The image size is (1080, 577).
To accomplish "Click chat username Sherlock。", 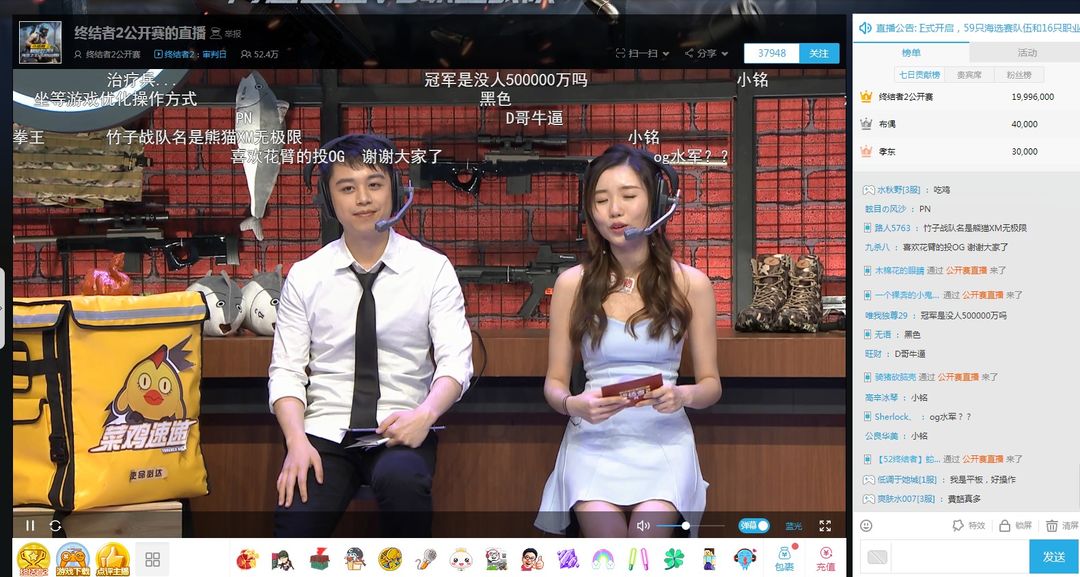I will (x=893, y=417).
